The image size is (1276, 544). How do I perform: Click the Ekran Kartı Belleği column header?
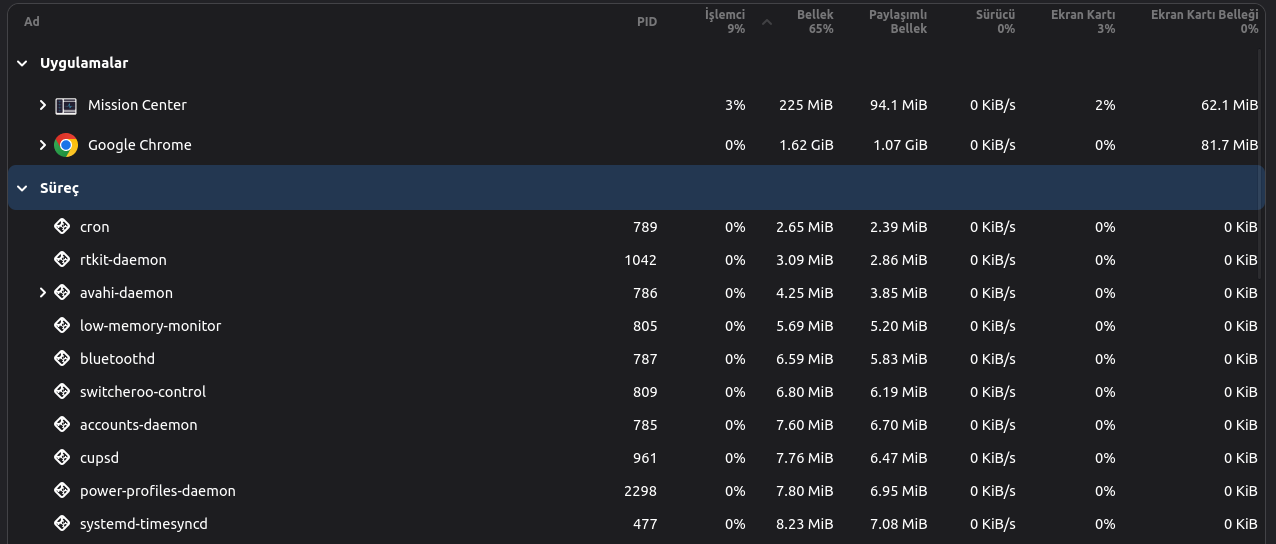click(1204, 22)
